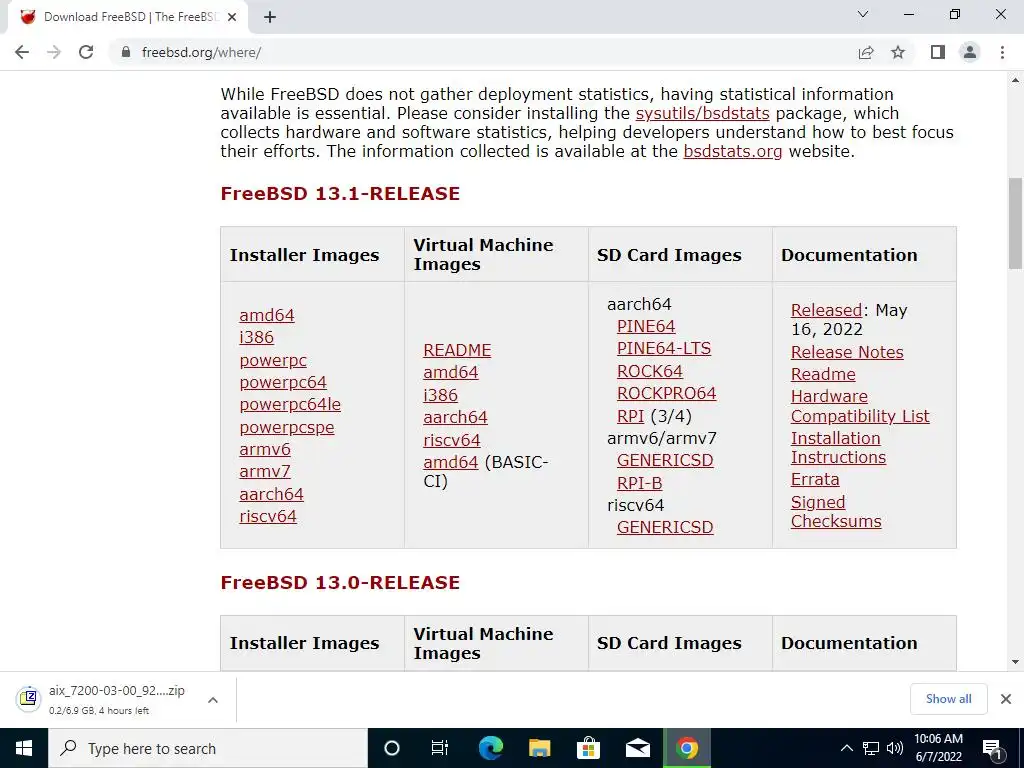Open Mail app from taskbar

tap(637, 748)
